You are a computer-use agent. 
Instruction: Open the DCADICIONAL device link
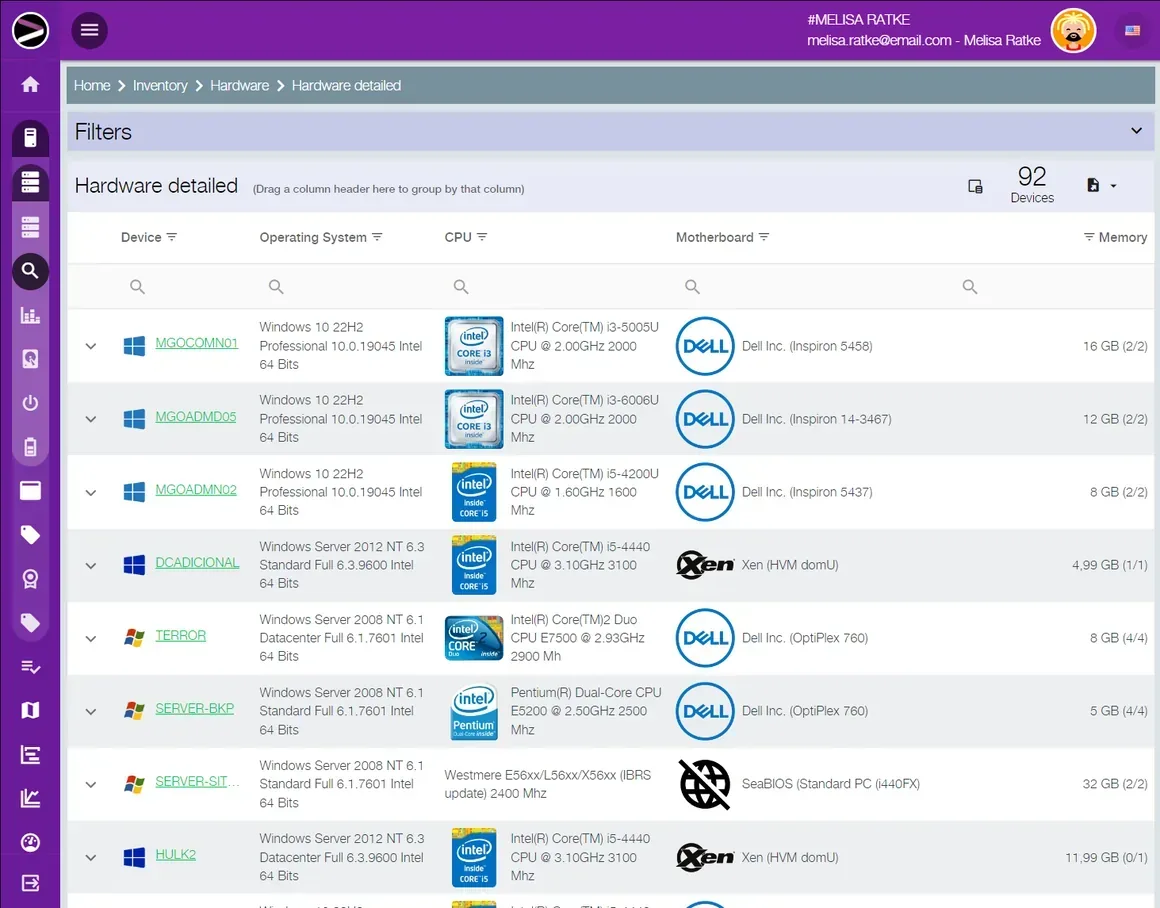coord(197,562)
